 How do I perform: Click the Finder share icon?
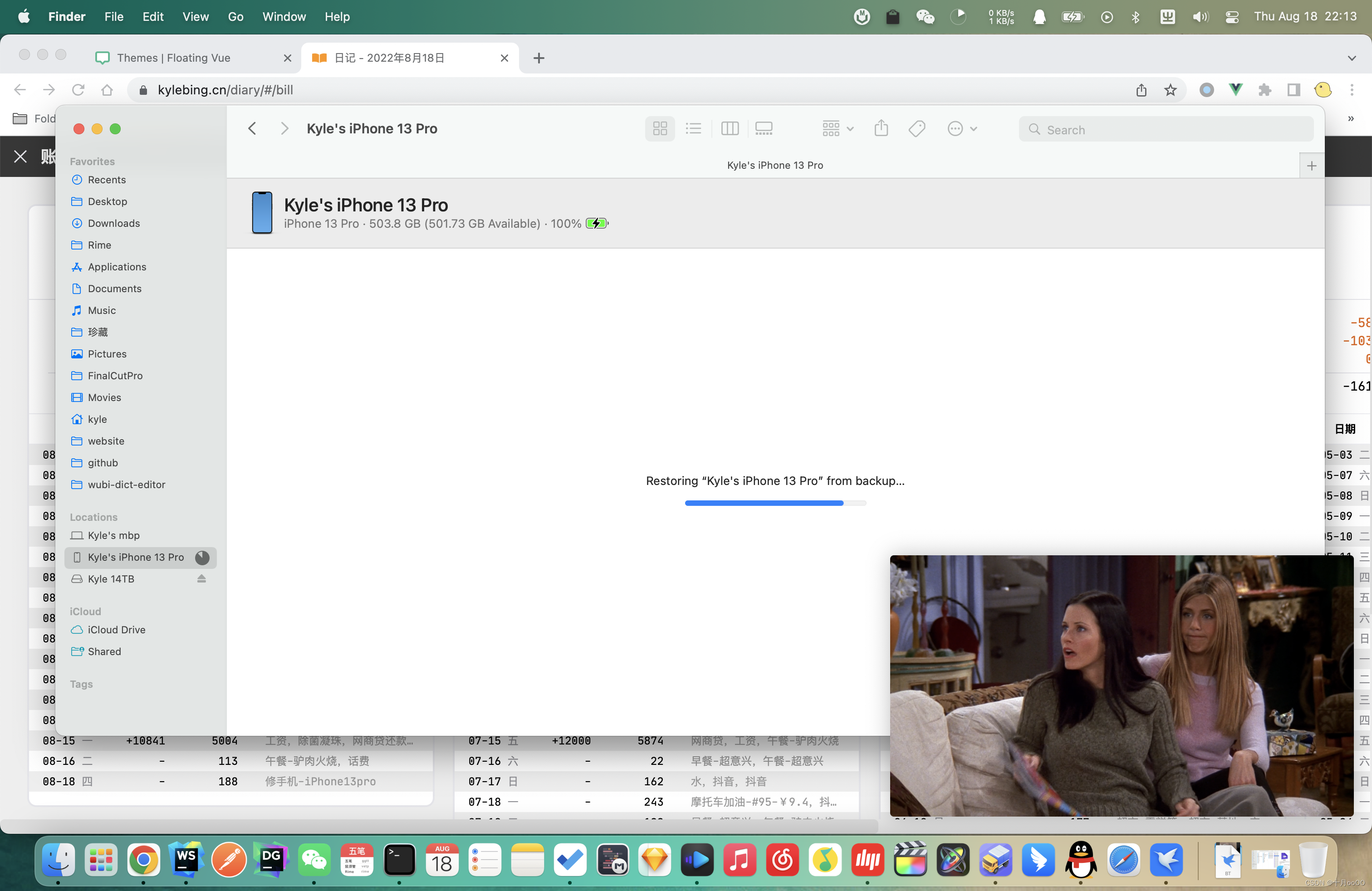click(x=881, y=128)
